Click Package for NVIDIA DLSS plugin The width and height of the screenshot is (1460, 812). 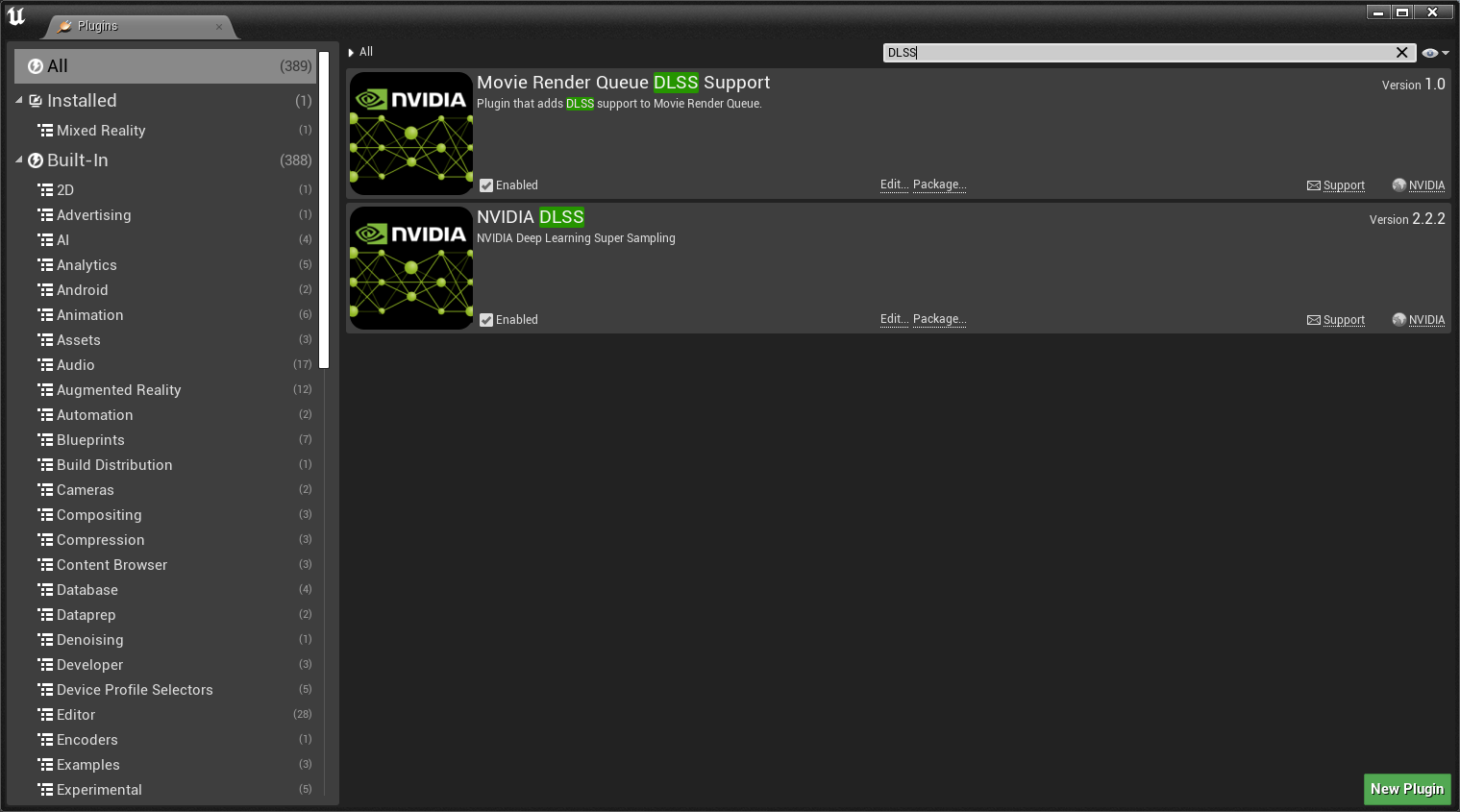coord(939,319)
